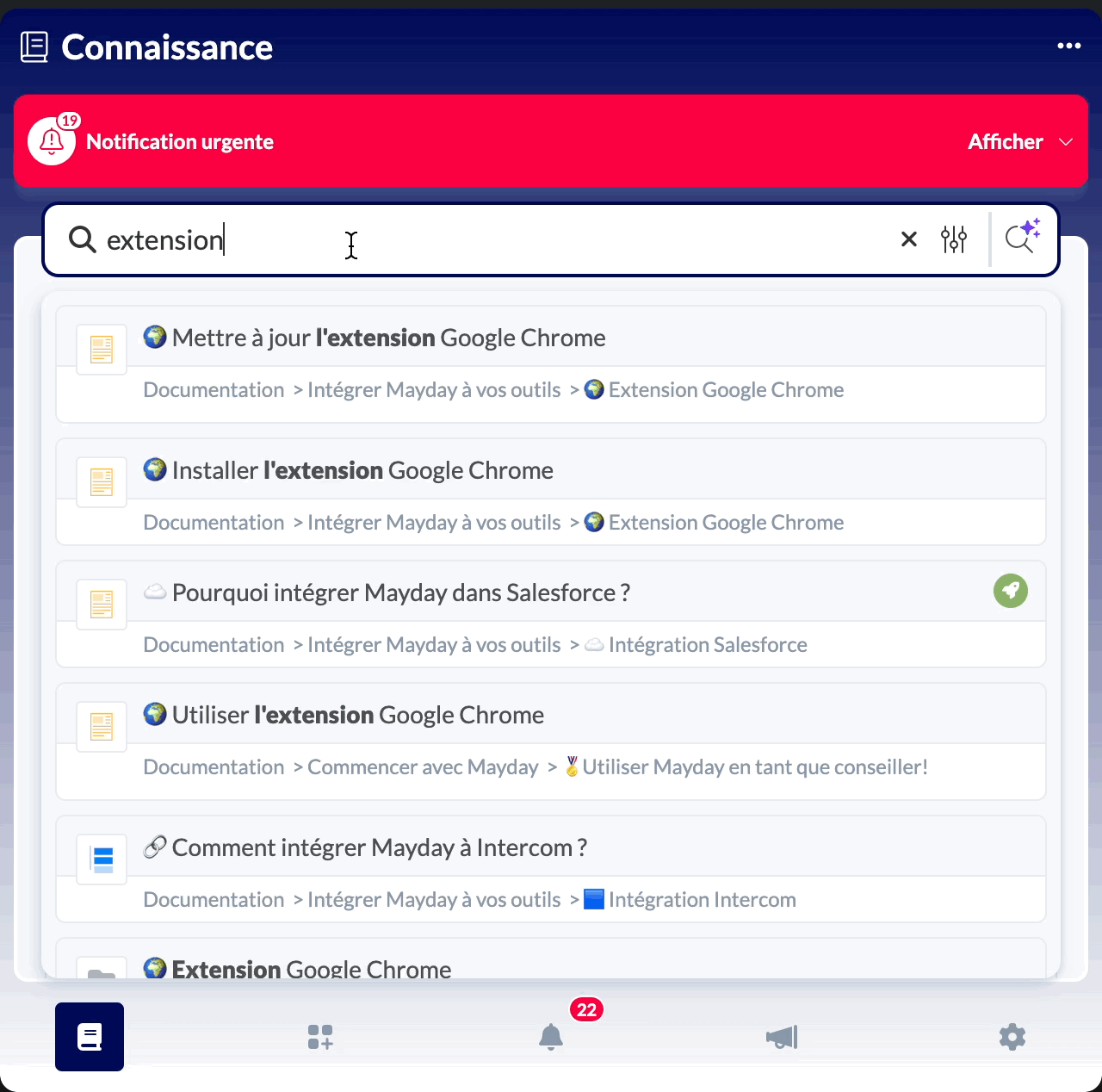Open settings gear in bottom bar
This screenshot has width=1102, height=1092.
point(1012,1036)
